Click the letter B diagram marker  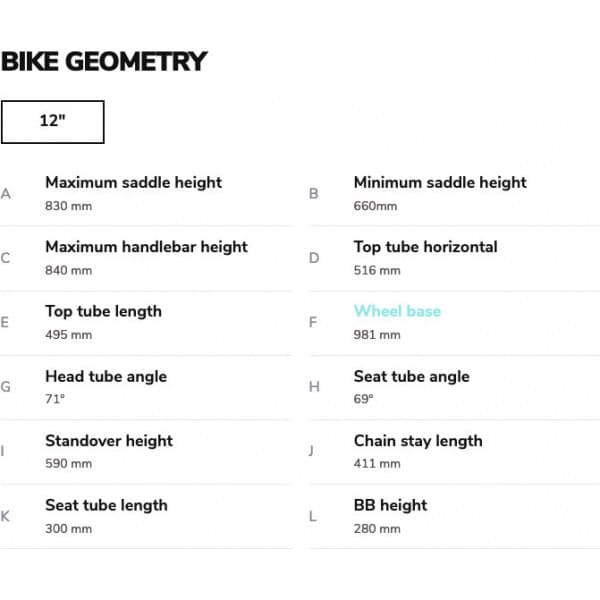(313, 194)
